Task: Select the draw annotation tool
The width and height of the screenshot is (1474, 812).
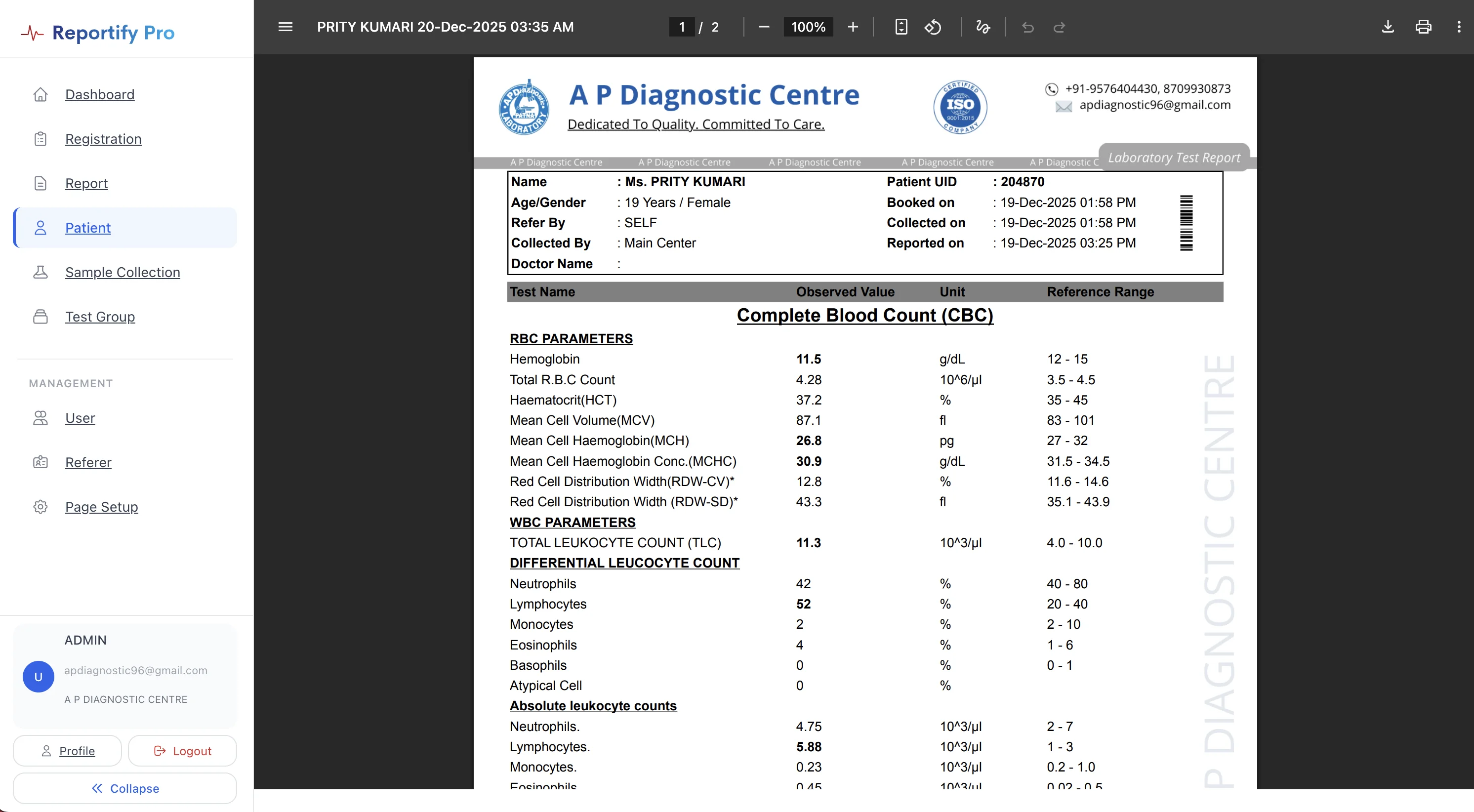Action: pyautogui.click(x=983, y=27)
